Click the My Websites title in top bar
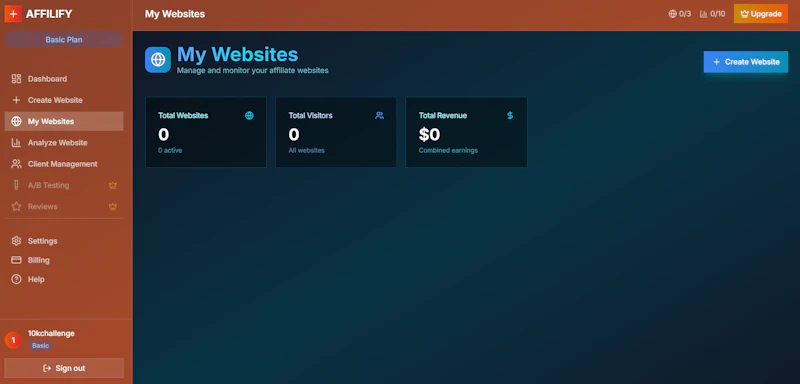This screenshot has height=384, width=800. (x=175, y=14)
